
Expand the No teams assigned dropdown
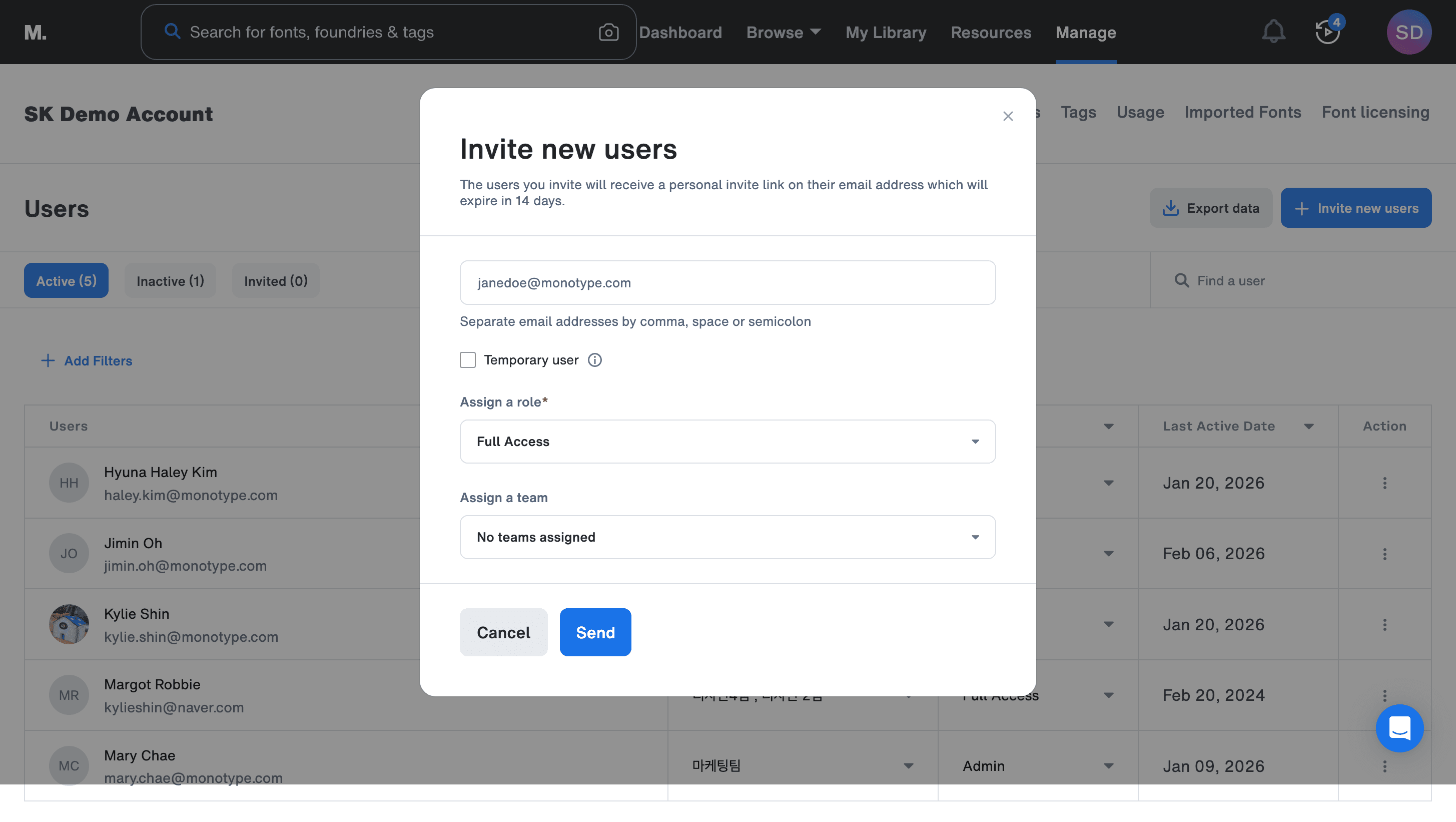coord(727,537)
